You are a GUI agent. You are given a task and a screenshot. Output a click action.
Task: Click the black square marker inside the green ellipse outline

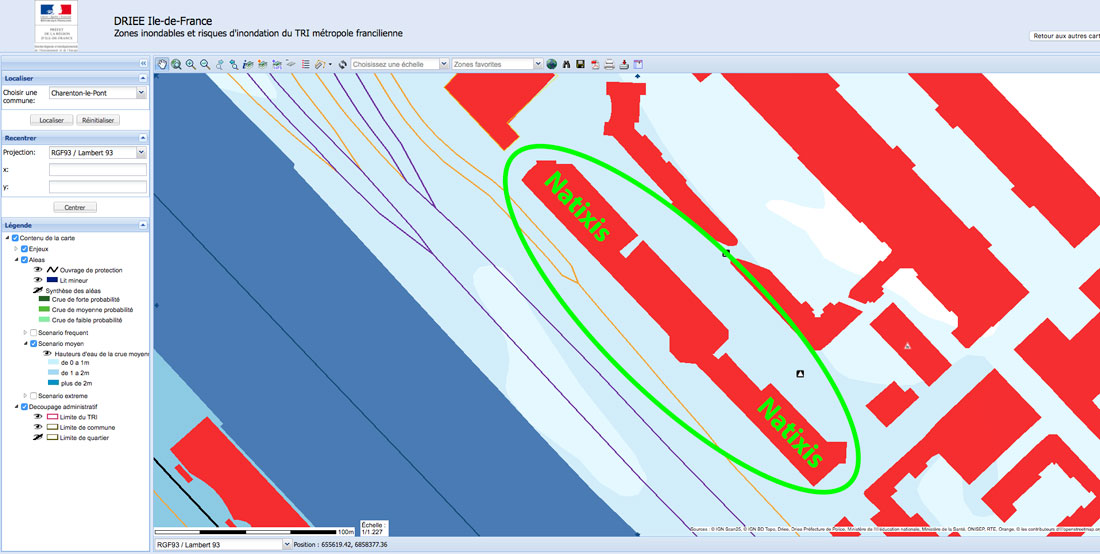coord(727,253)
